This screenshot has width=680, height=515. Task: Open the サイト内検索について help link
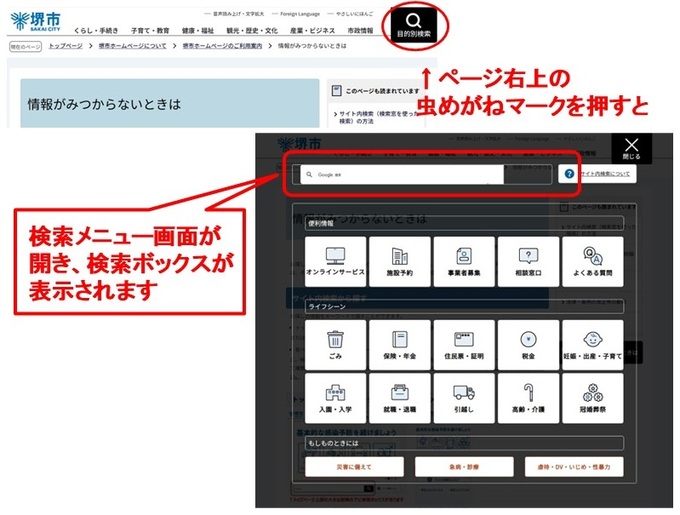point(601,174)
